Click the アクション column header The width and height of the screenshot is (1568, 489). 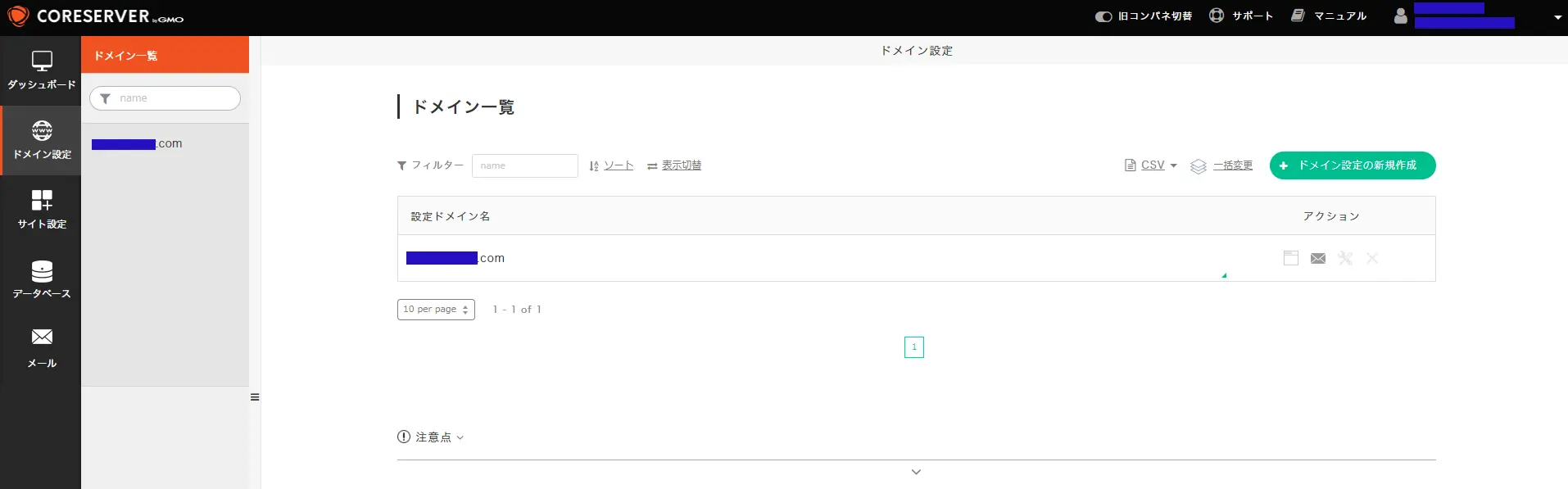(x=1331, y=216)
